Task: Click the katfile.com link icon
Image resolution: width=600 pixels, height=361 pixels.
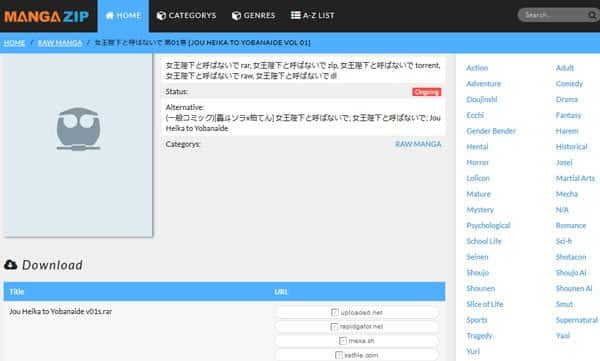Action: 339,355
